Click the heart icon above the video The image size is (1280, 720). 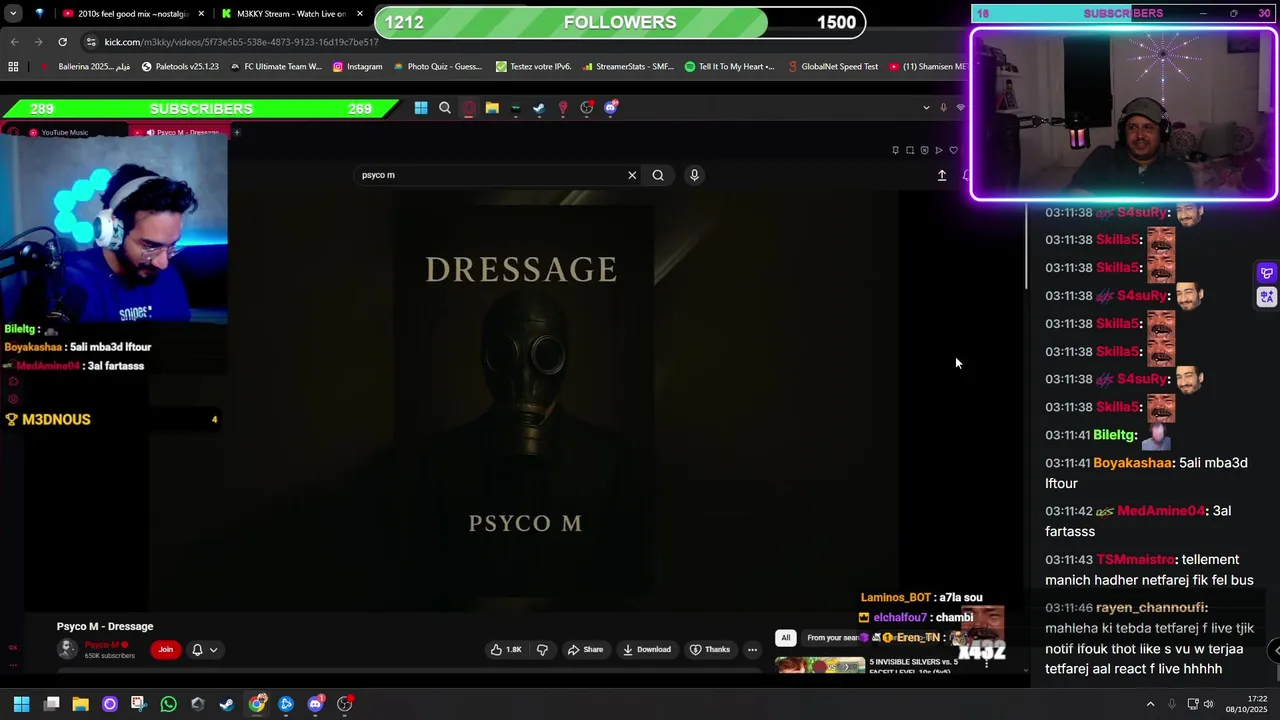(x=953, y=150)
